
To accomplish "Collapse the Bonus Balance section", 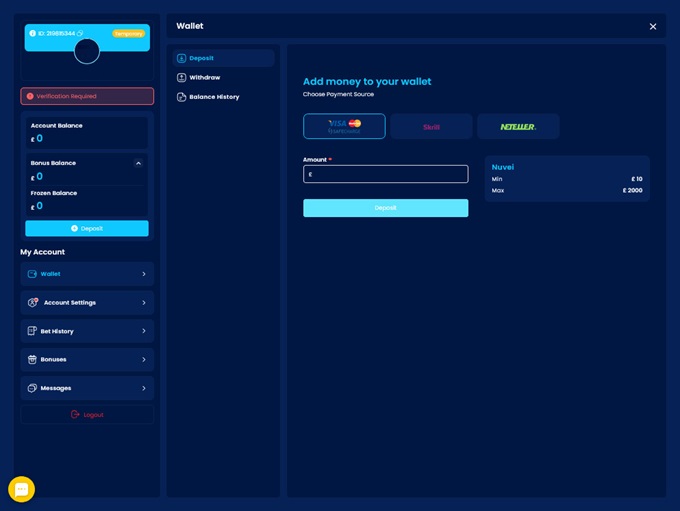I will tap(138, 163).
